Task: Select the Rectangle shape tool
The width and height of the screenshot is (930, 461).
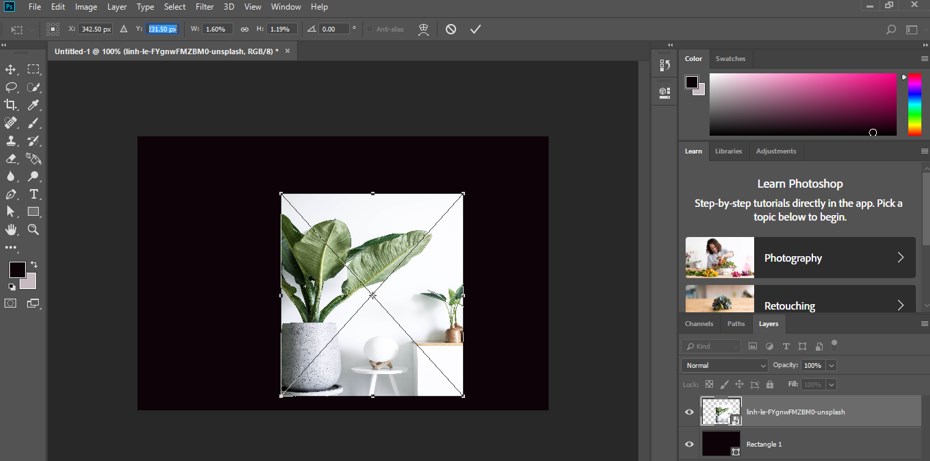Action: pos(34,212)
